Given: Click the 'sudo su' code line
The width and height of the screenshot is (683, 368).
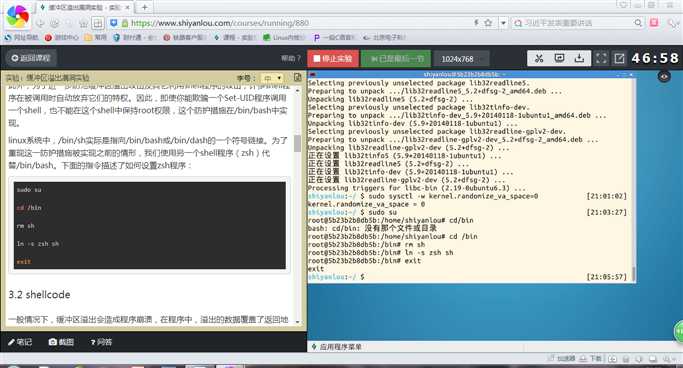Looking at the screenshot, I should [x=29, y=190].
